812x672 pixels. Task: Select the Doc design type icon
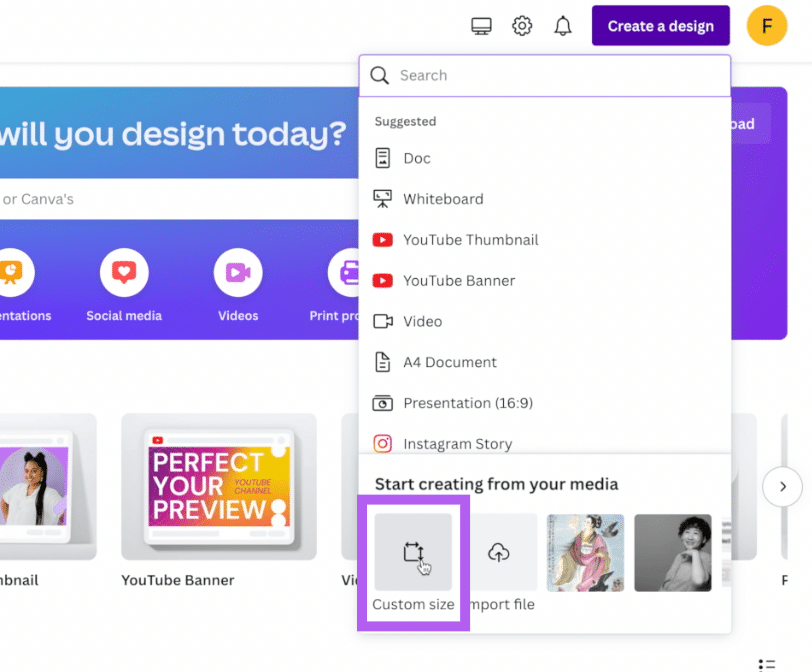tap(383, 158)
